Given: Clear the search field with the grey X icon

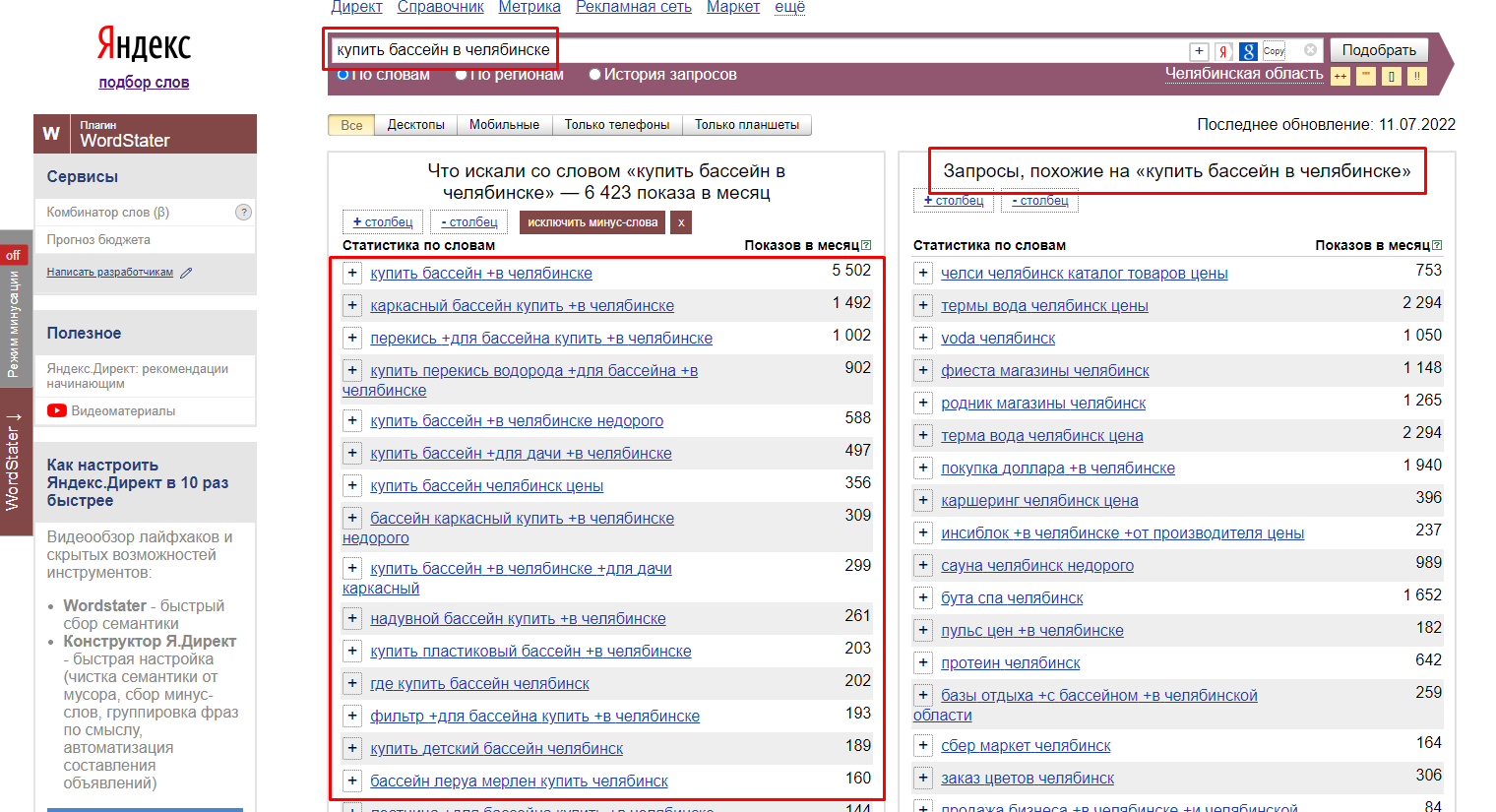Looking at the screenshot, I should [x=1310, y=50].
